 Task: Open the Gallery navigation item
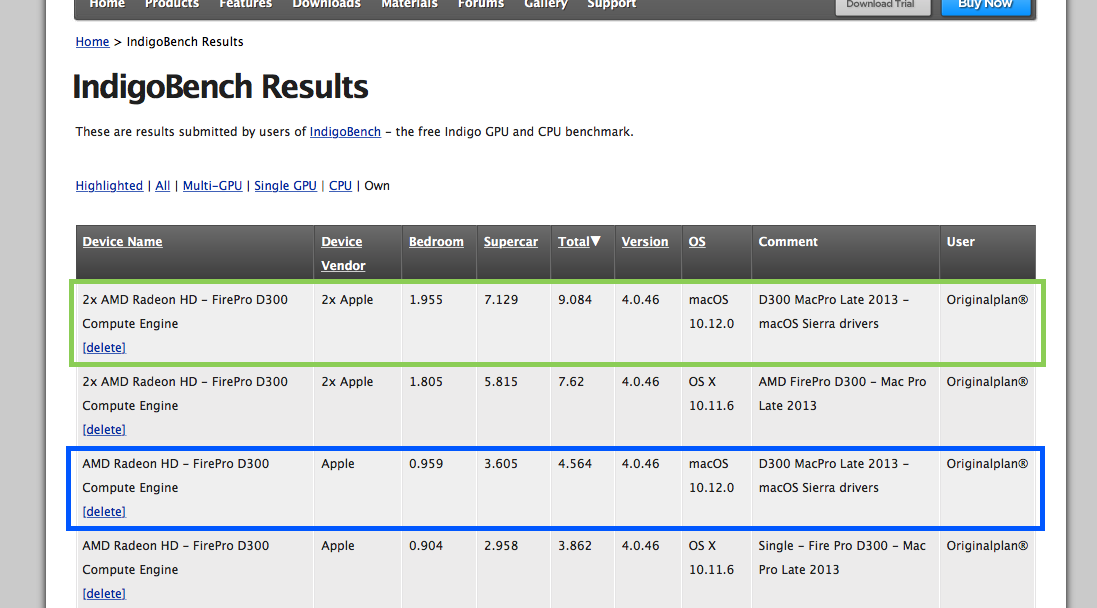546,4
